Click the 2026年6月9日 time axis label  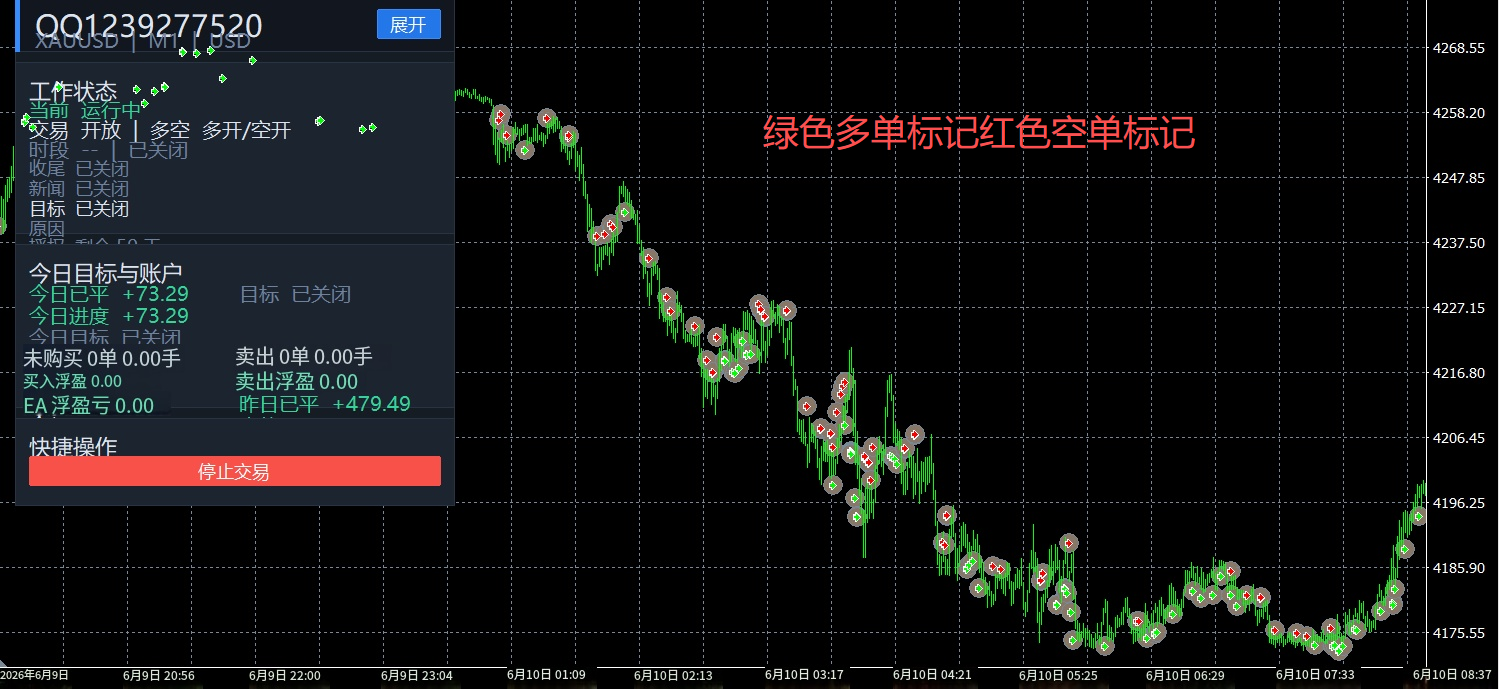click(x=35, y=676)
